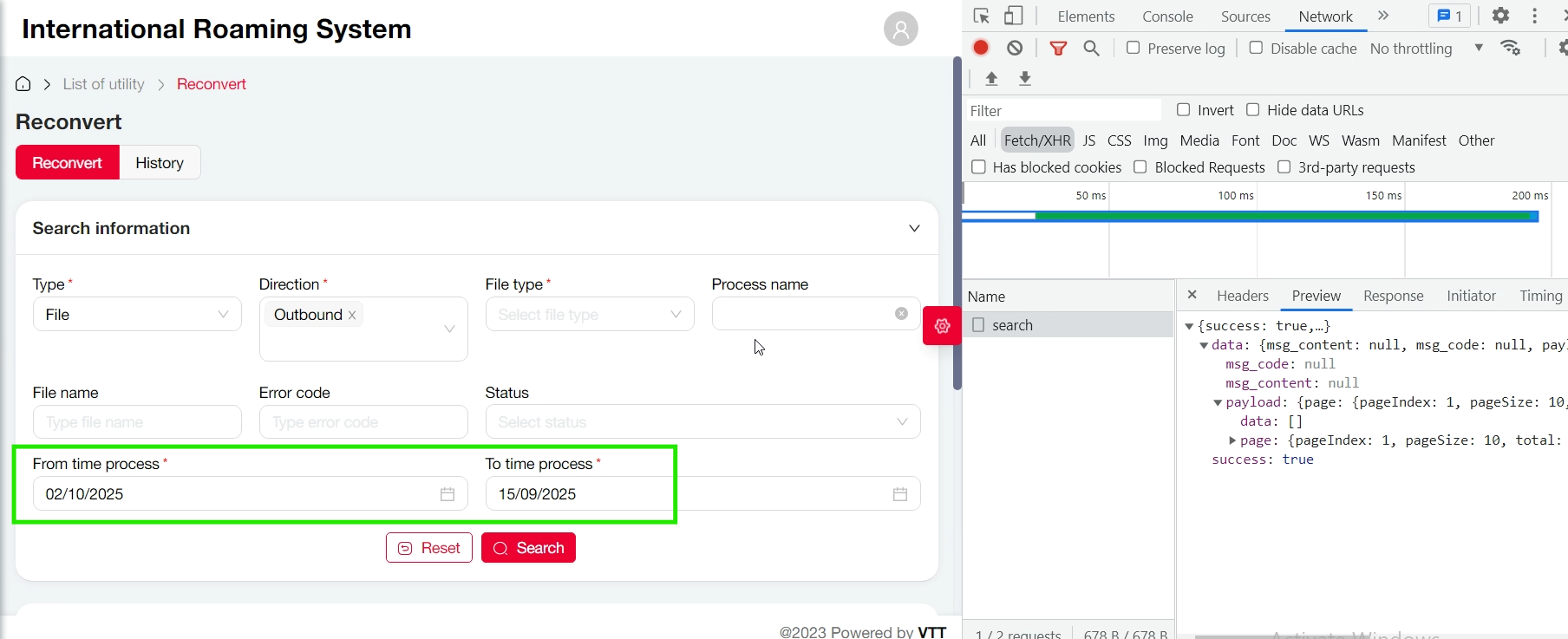
Task: Collapse the Search information panel
Action: 914,229
